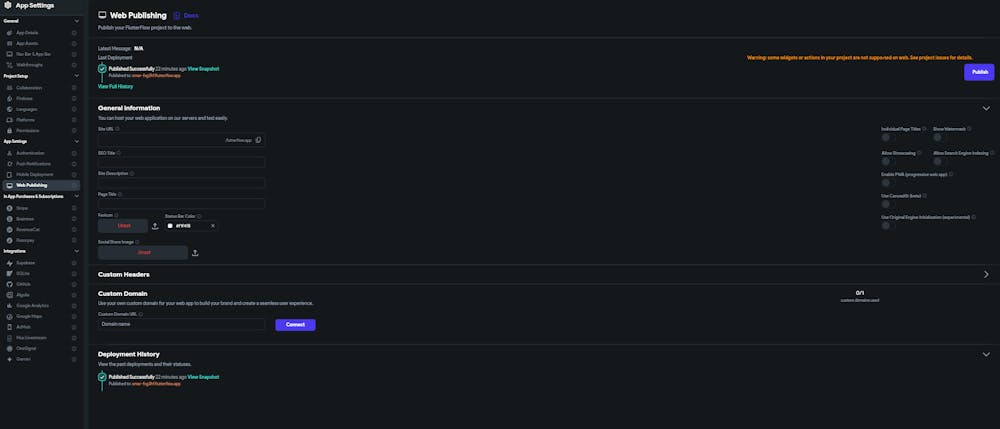The width and height of the screenshot is (1000, 429).
Task: Upload a social share image via upload icon
Action: coord(195,253)
